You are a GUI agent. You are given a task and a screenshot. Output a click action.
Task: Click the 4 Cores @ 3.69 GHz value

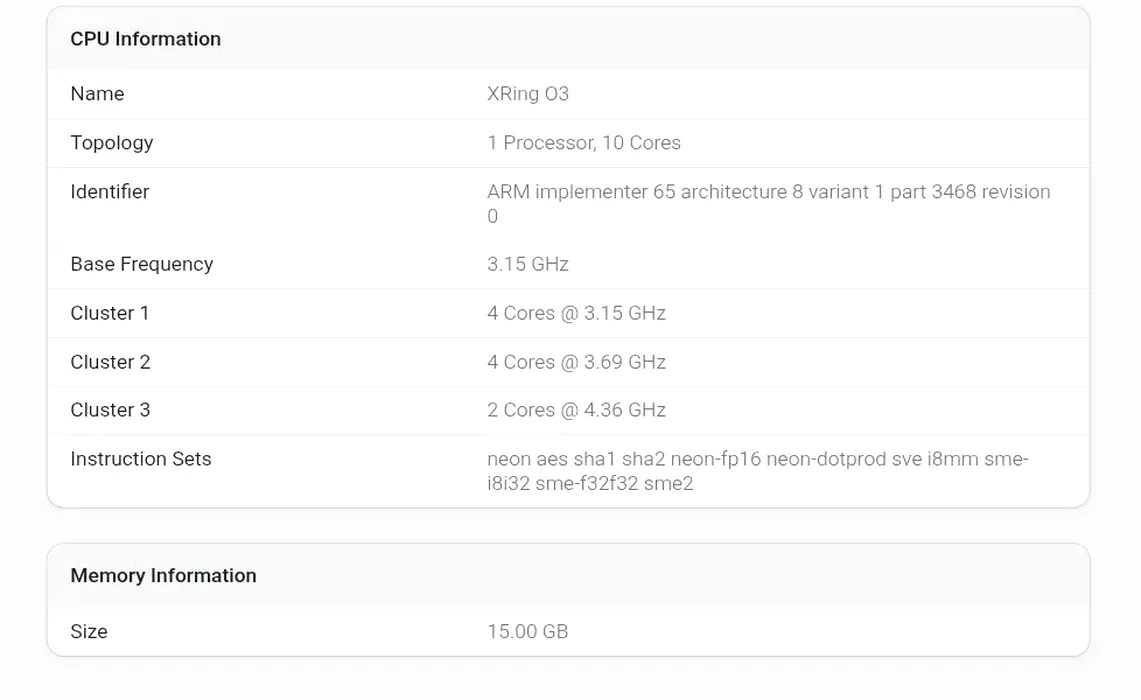pos(576,362)
